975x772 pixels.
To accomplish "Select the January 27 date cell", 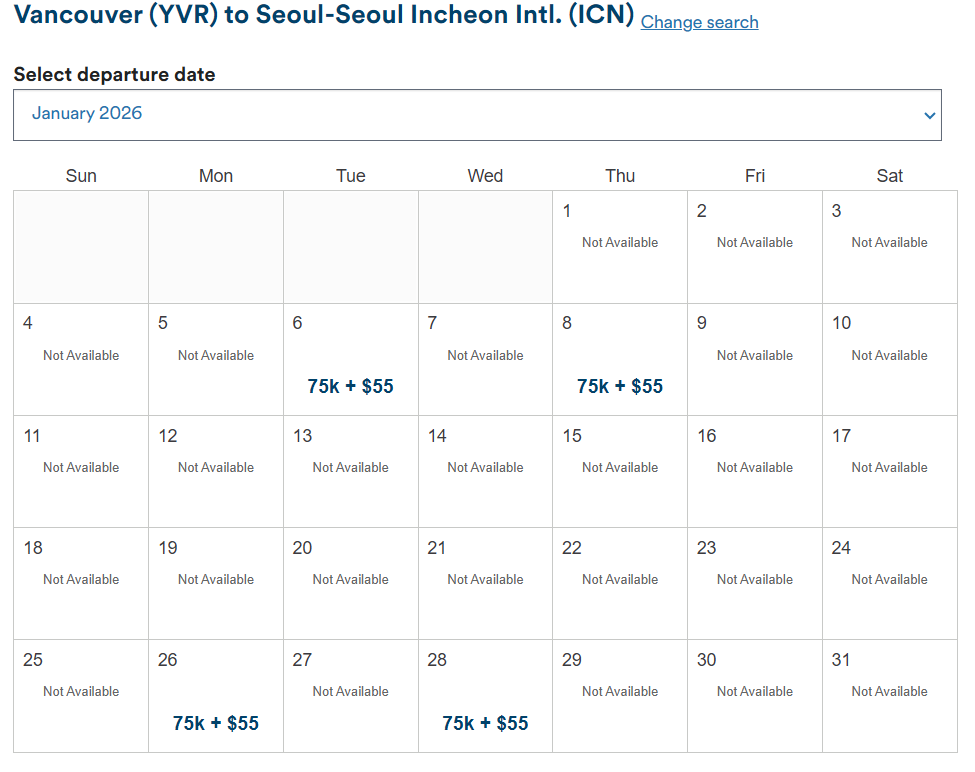I will (350, 695).
